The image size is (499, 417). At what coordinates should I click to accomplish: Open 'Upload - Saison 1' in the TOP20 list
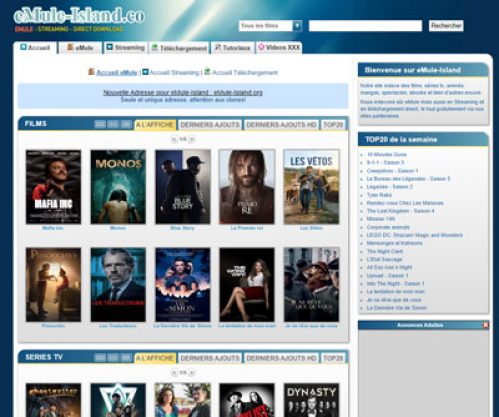pyautogui.click(x=387, y=276)
